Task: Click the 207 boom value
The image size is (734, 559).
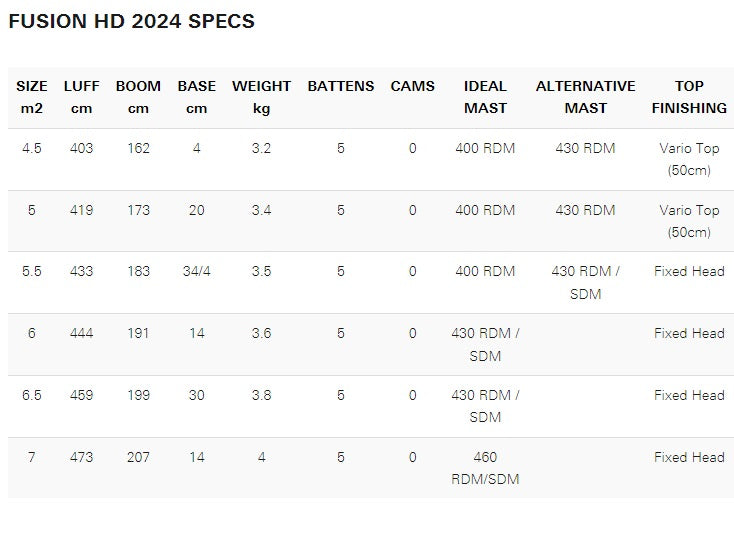Action: click(138, 457)
